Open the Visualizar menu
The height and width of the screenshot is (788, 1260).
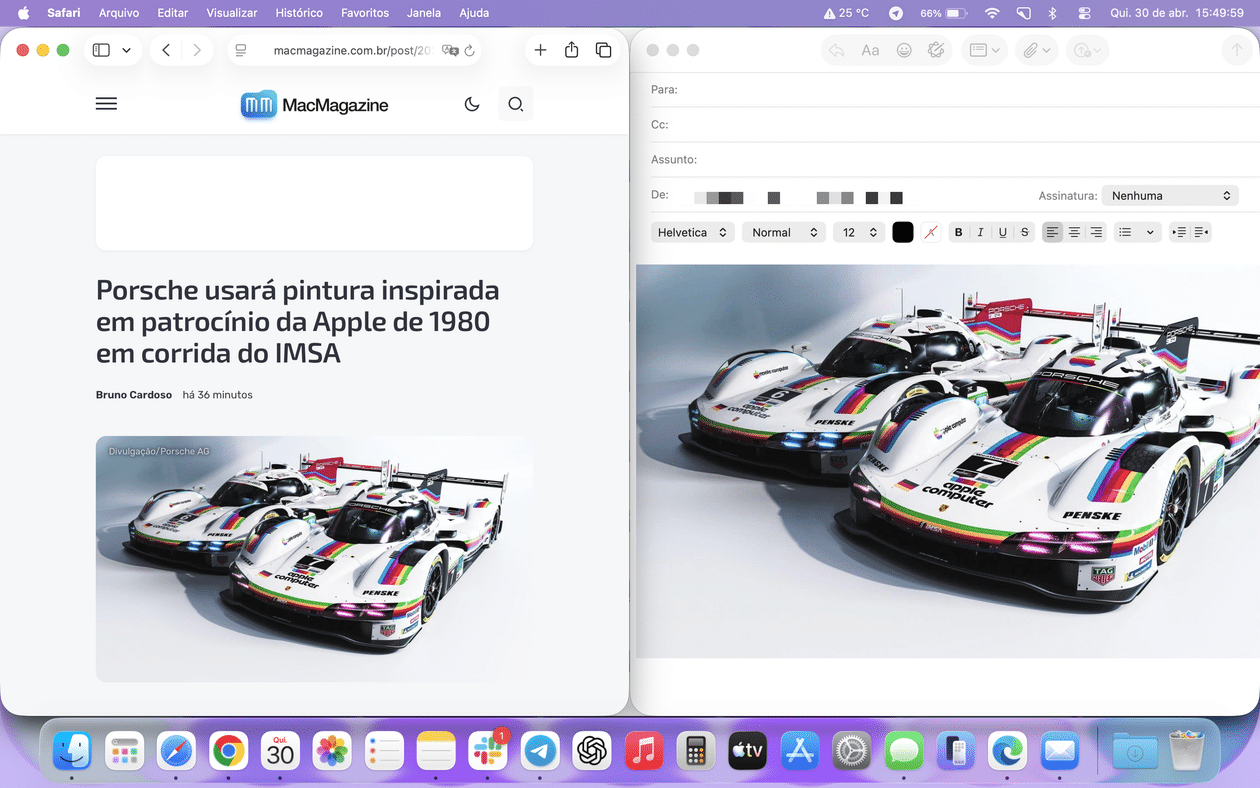click(x=232, y=13)
